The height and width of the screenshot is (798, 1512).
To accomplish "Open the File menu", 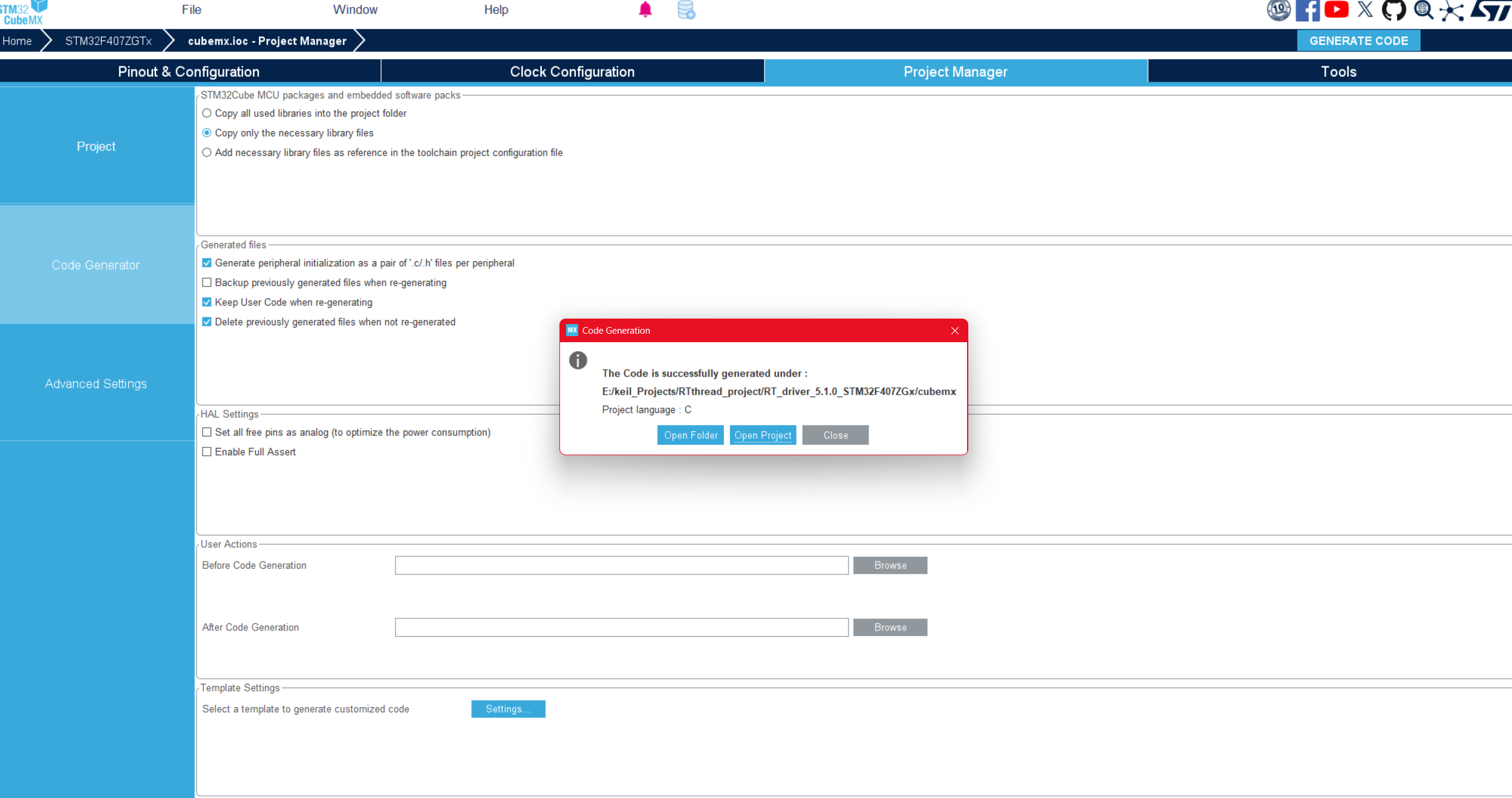I will (x=191, y=10).
